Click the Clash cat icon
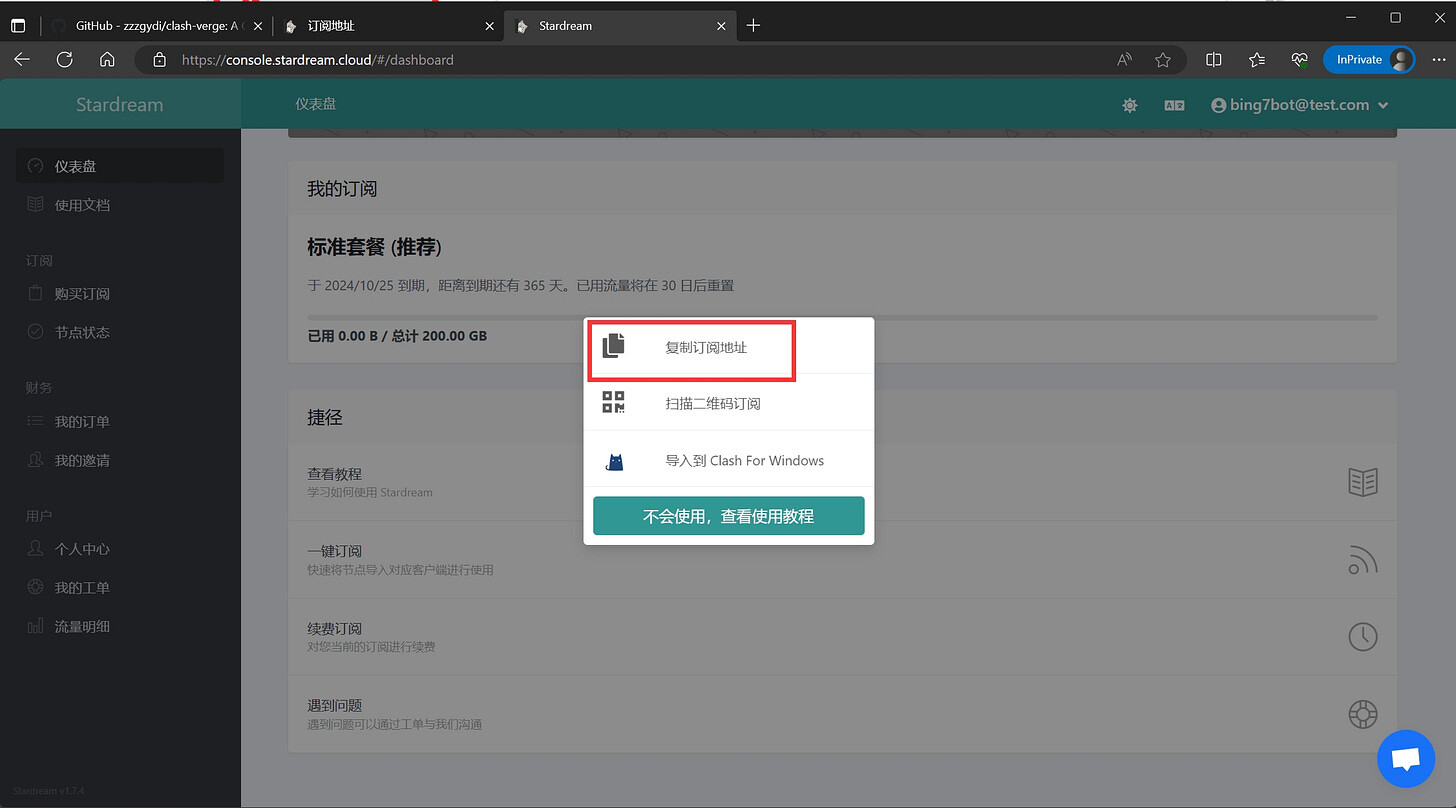This screenshot has height=808, width=1456. 615,461
